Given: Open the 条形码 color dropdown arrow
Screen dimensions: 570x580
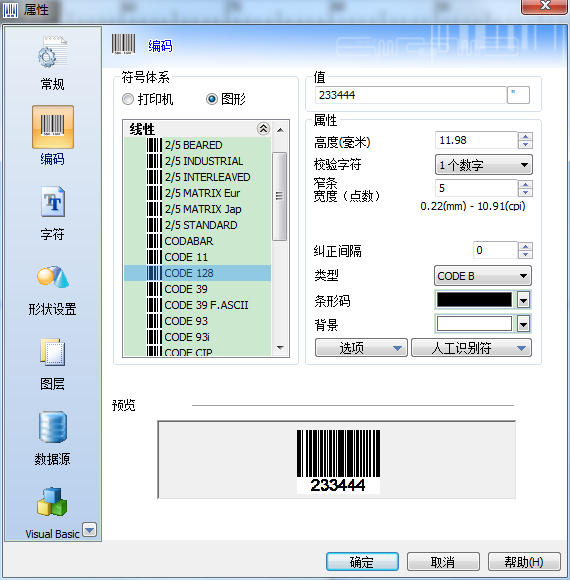Looking at the screenshot, I should click(523, 300).
